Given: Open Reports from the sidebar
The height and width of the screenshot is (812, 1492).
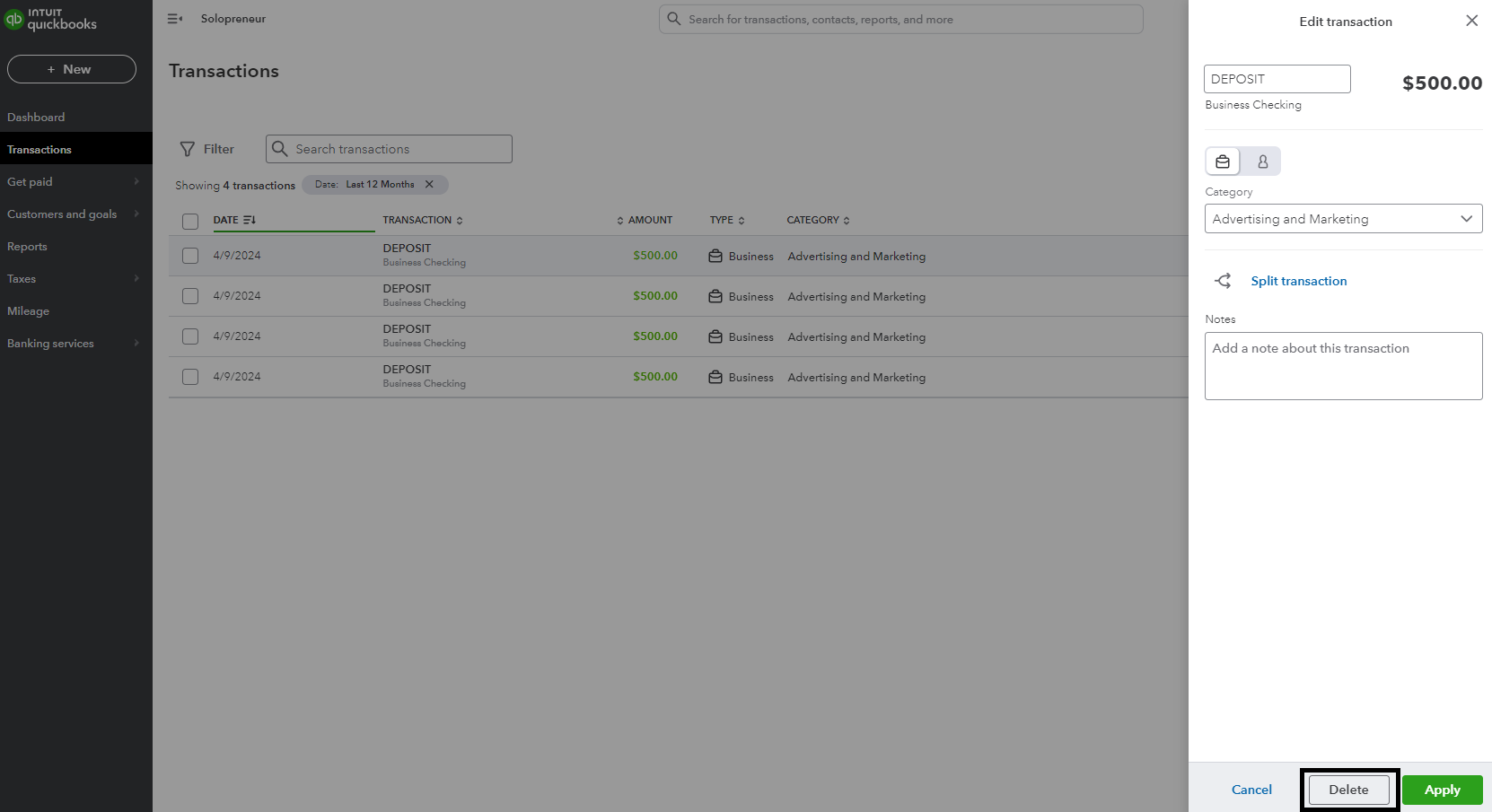Looking at the screenshot, I should [28, 247].
